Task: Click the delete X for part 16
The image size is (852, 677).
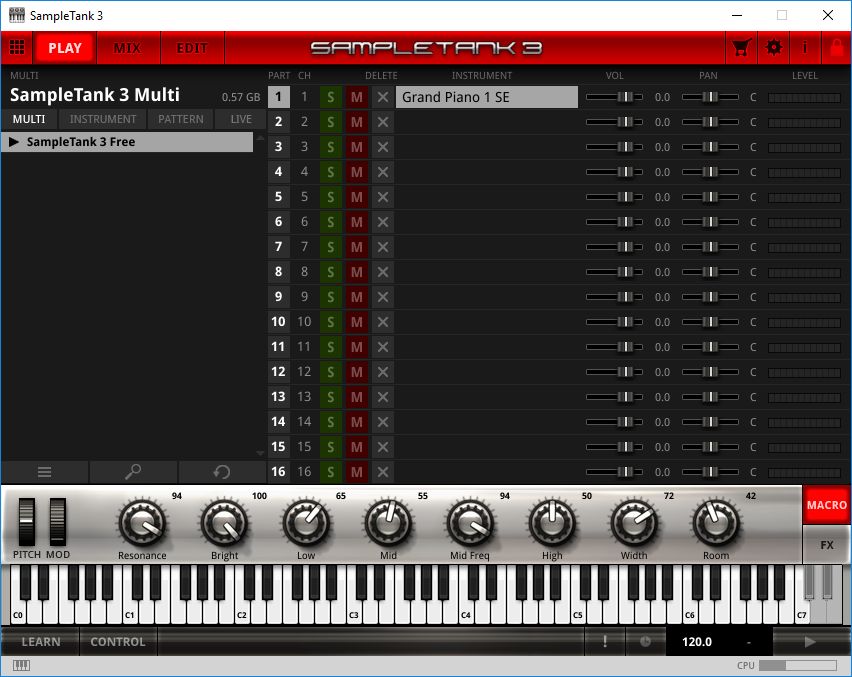Action: tap(383, 472)
